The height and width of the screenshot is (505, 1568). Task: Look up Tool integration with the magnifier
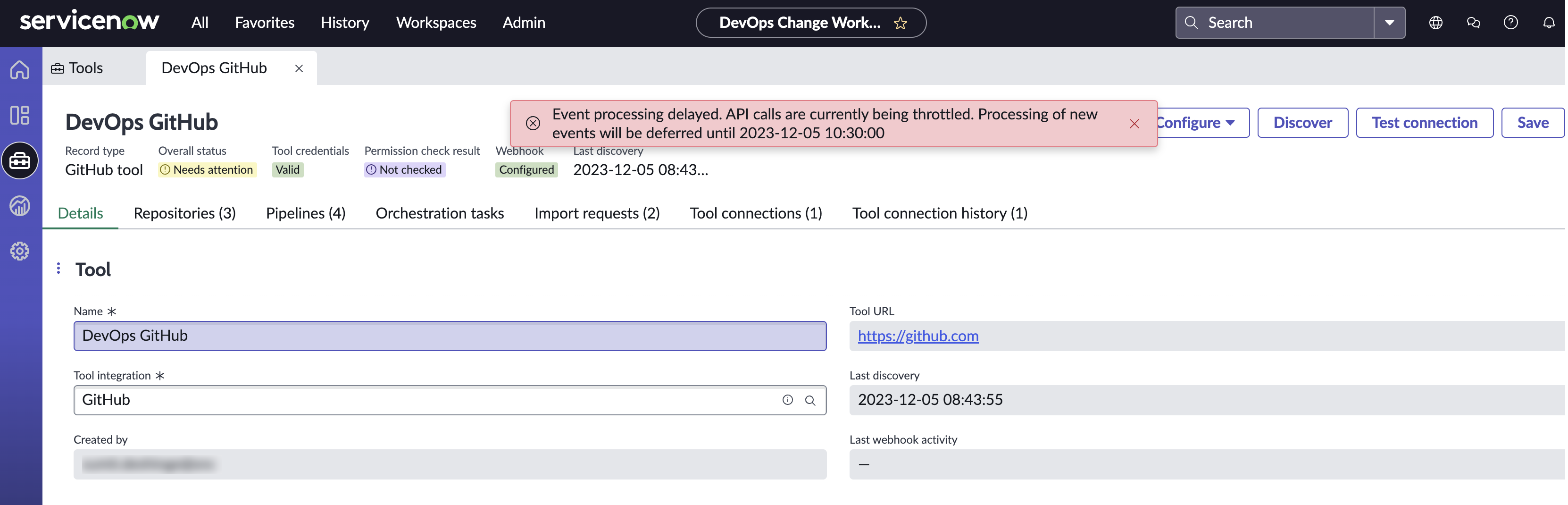pyautogui.click(x=810, y=400)
